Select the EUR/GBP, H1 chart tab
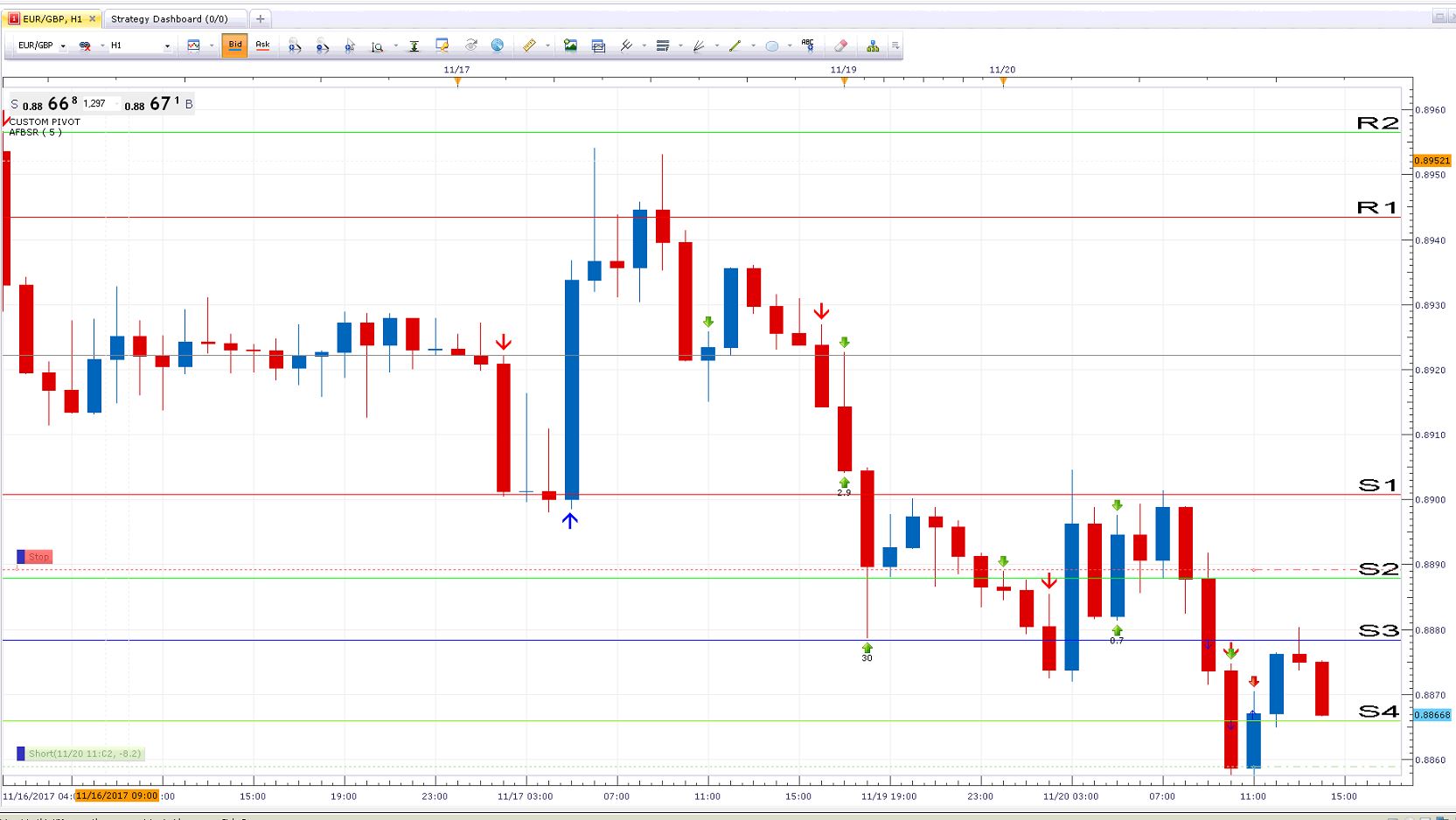The height and width of the screenshot is (820, 1456). coord(52,18)
